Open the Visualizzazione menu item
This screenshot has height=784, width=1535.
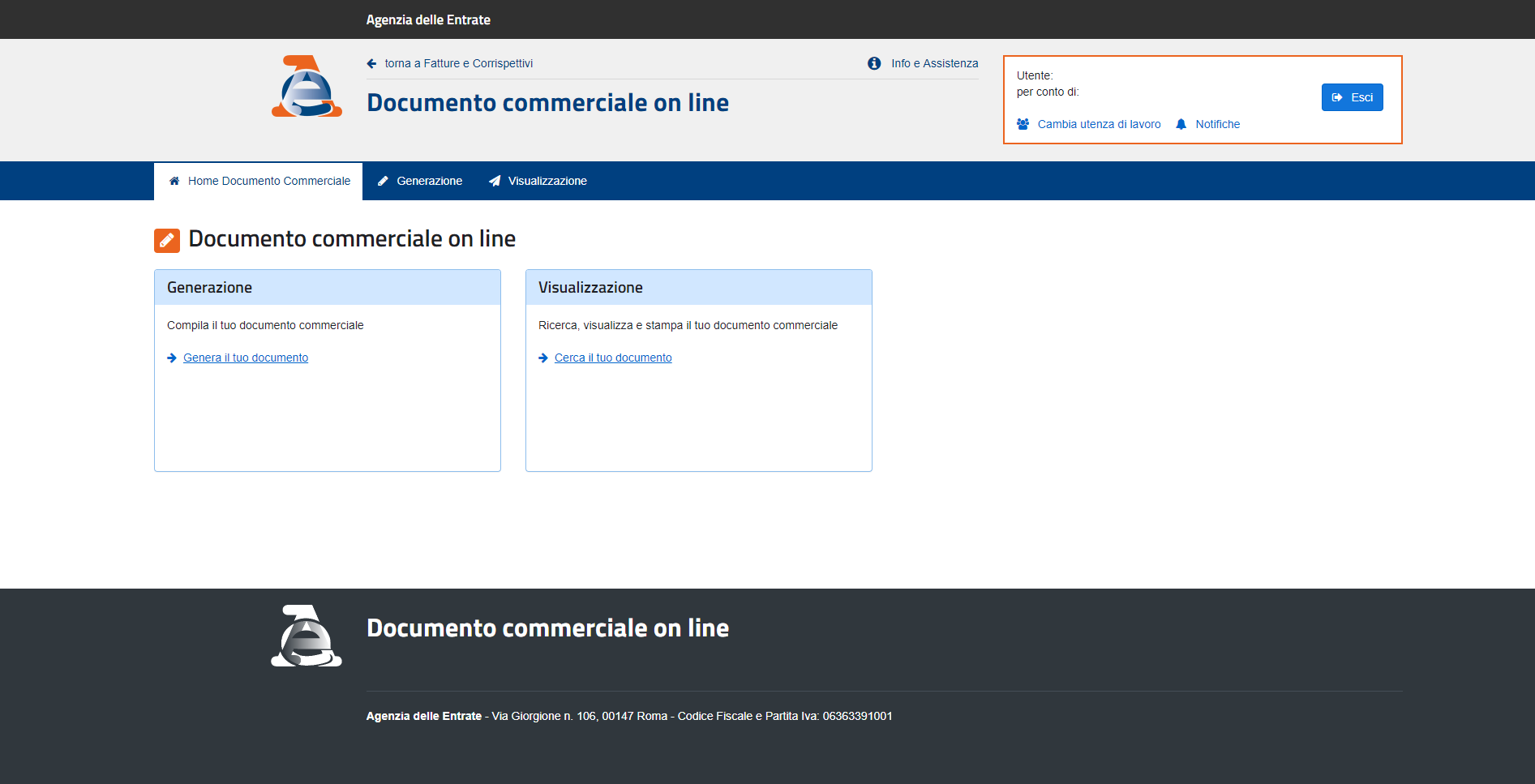click(538, 181)
